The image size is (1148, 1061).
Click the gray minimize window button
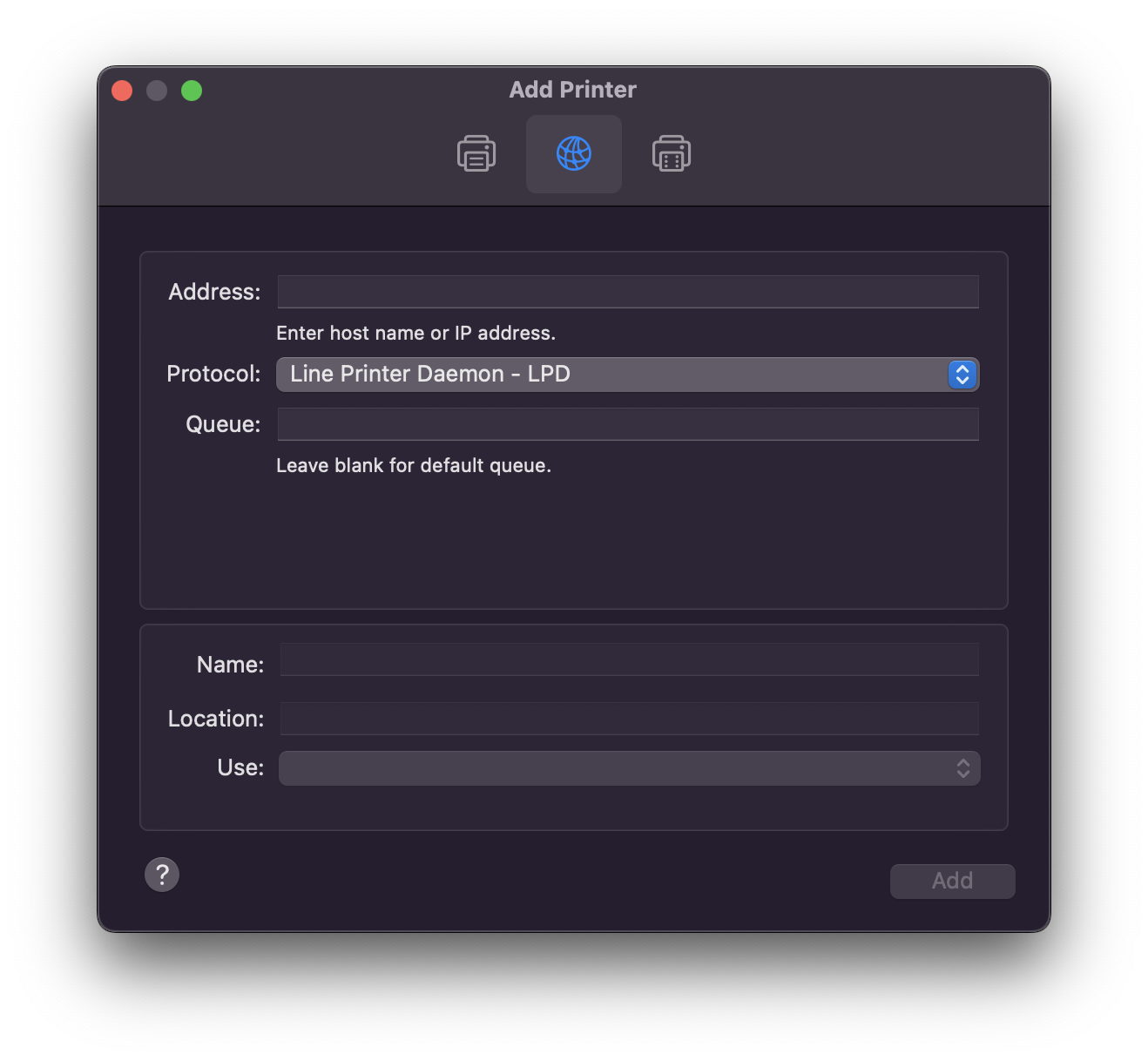[x=157, y=91]
